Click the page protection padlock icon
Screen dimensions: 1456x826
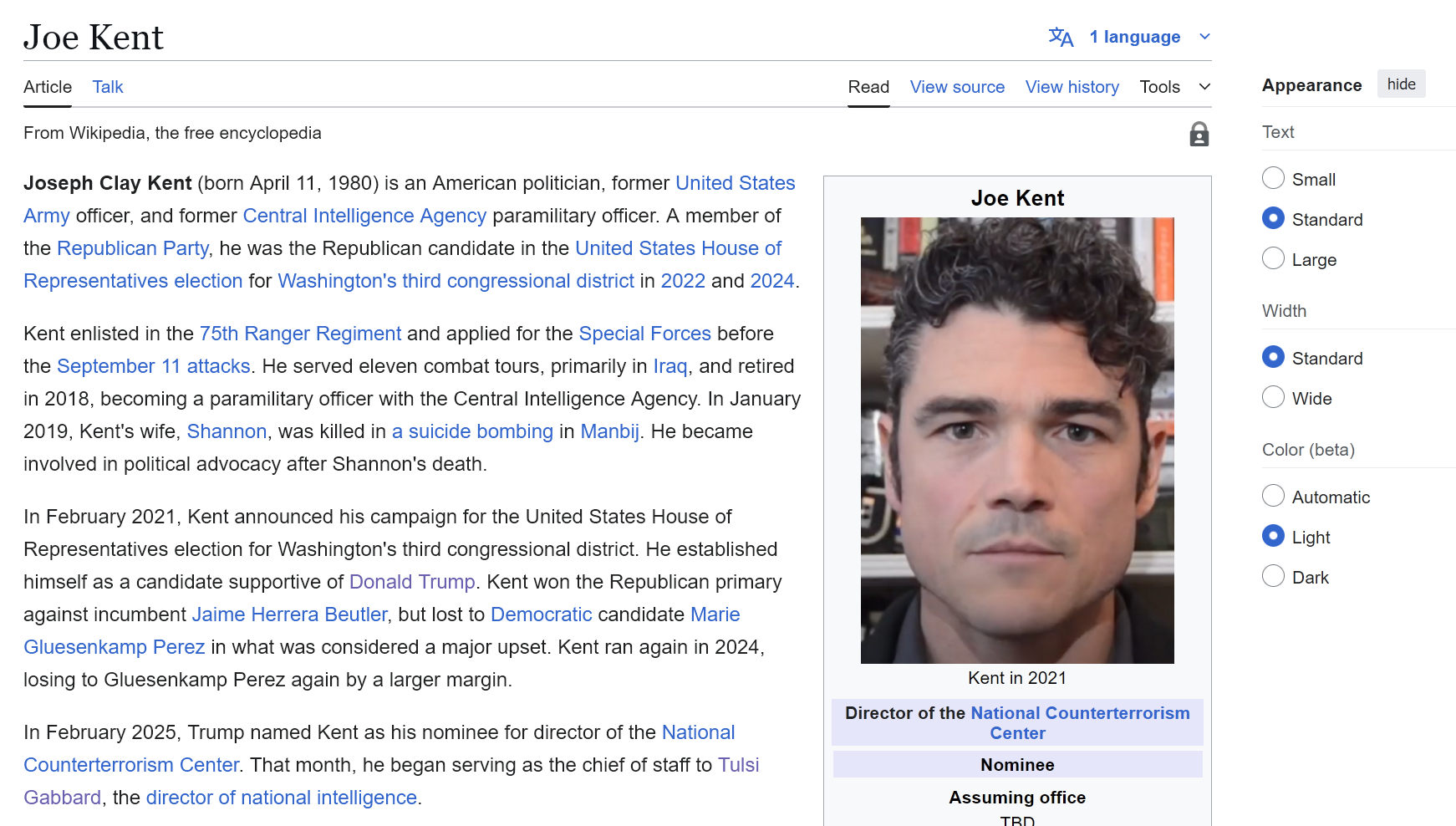coord(1199,135)
